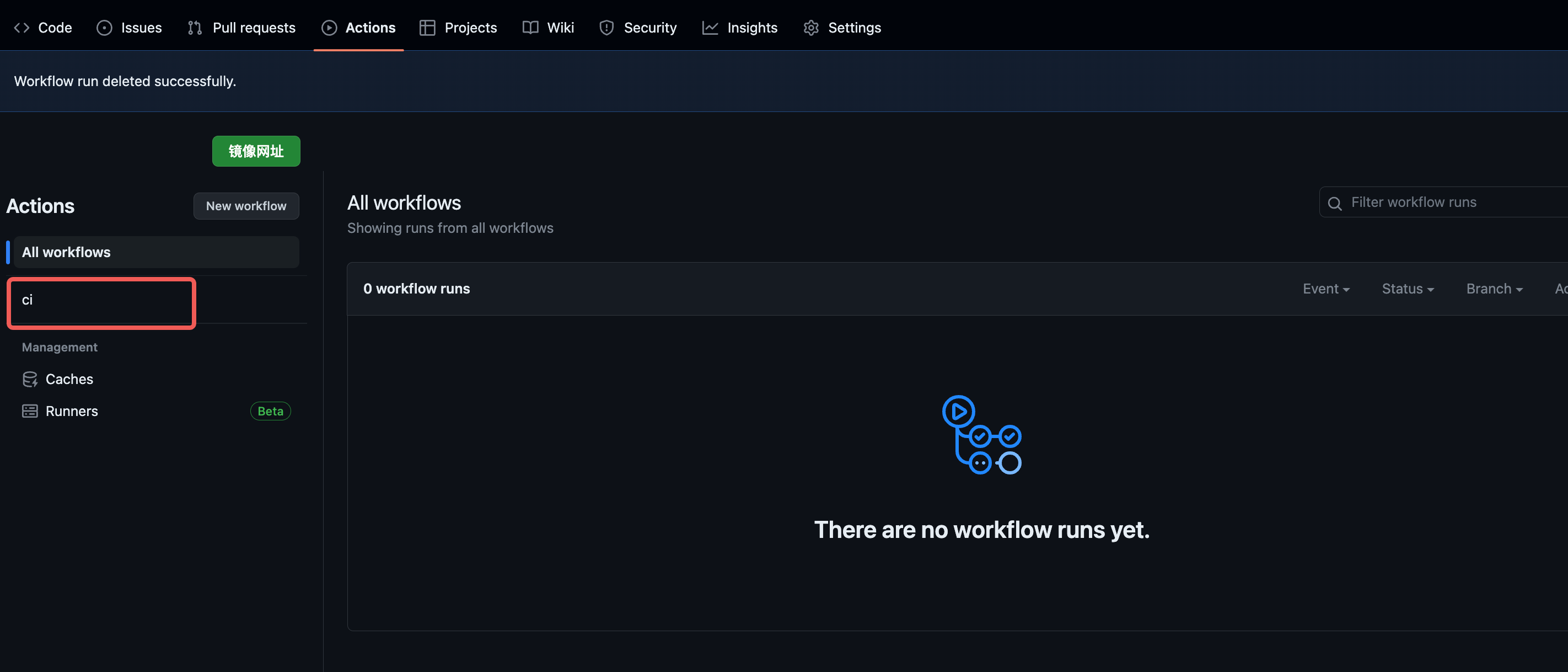Viewport: 1568px width, 672px height.
Task: Expand the Status filter dropdown
Action: pyautogui.click(x=1408, y=289)
